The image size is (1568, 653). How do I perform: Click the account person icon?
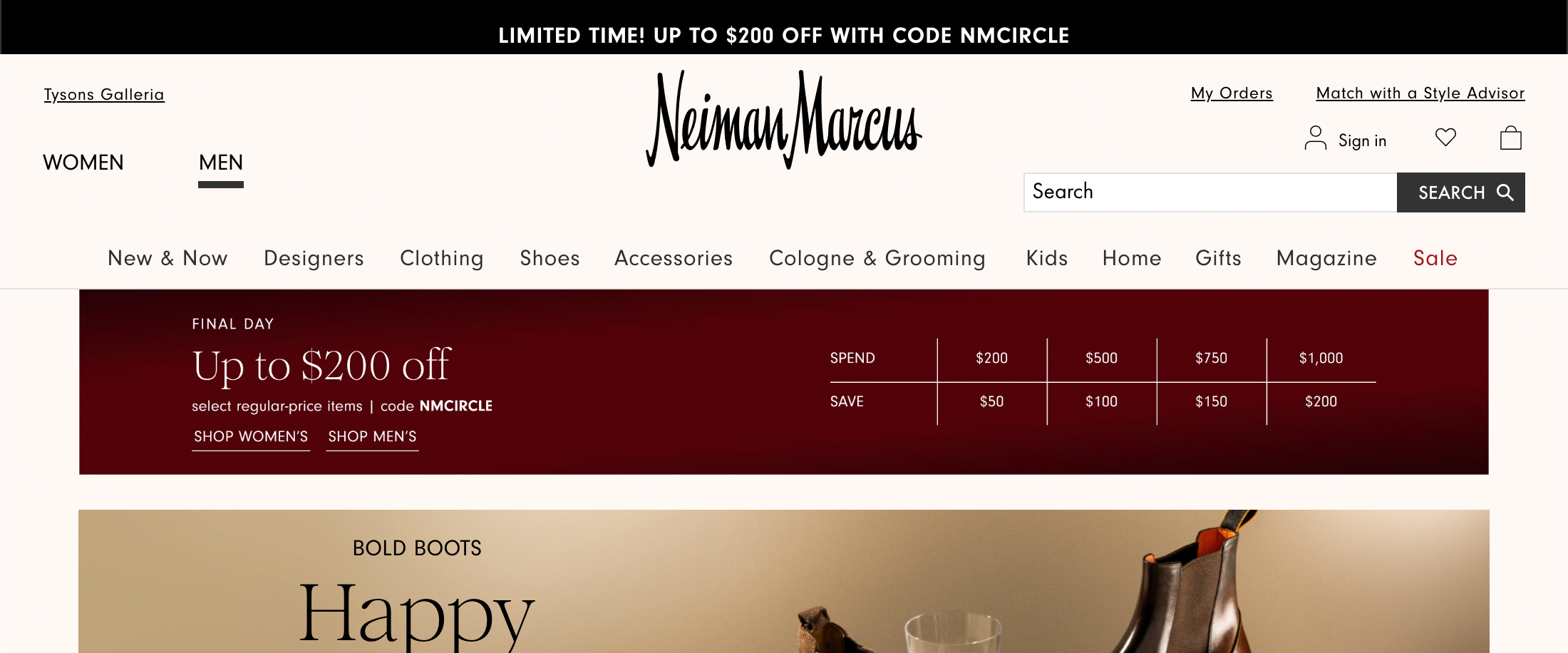[1315, 138]
